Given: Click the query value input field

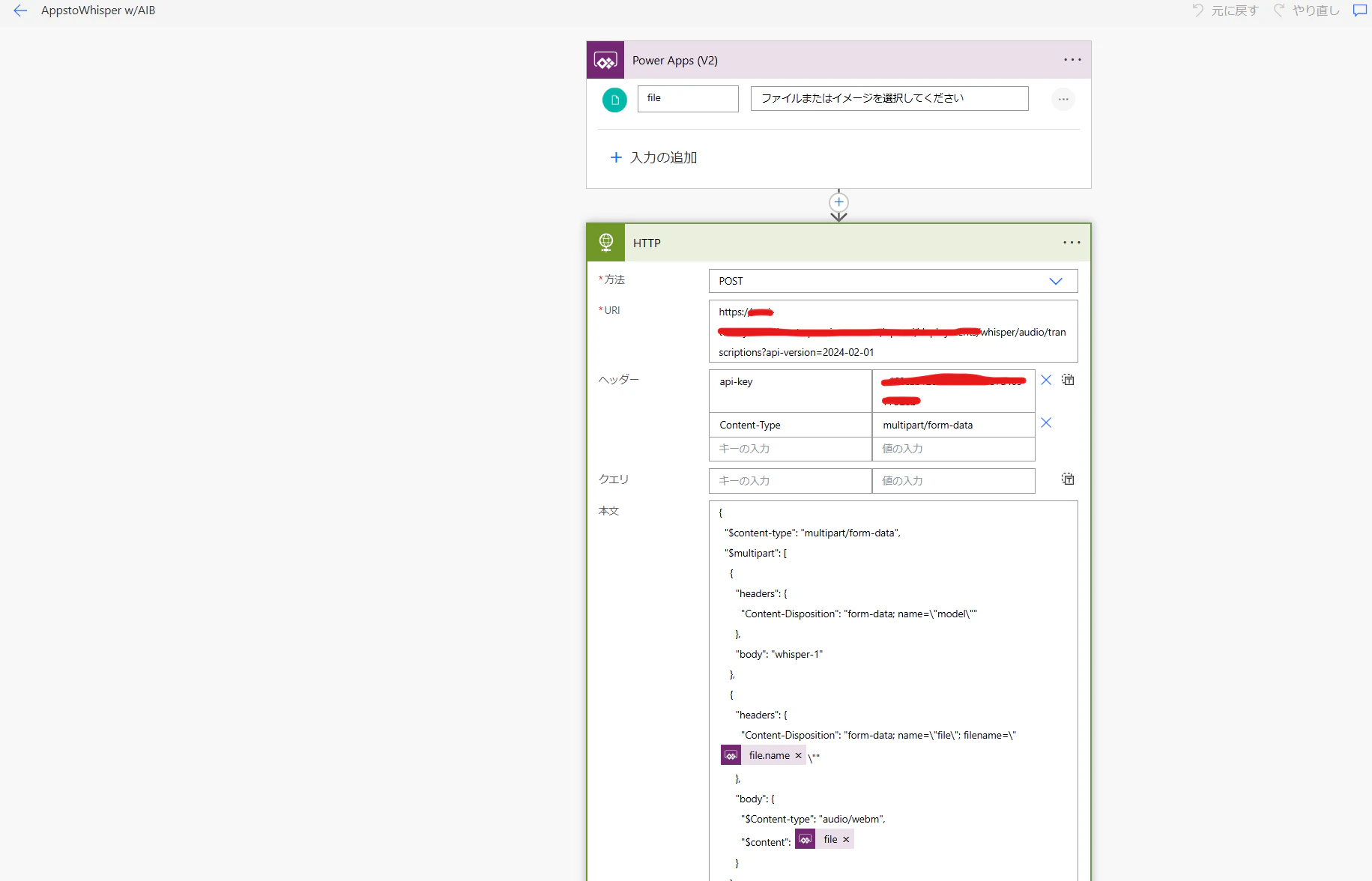Looking at the screenshot, I should pos(954,481).
